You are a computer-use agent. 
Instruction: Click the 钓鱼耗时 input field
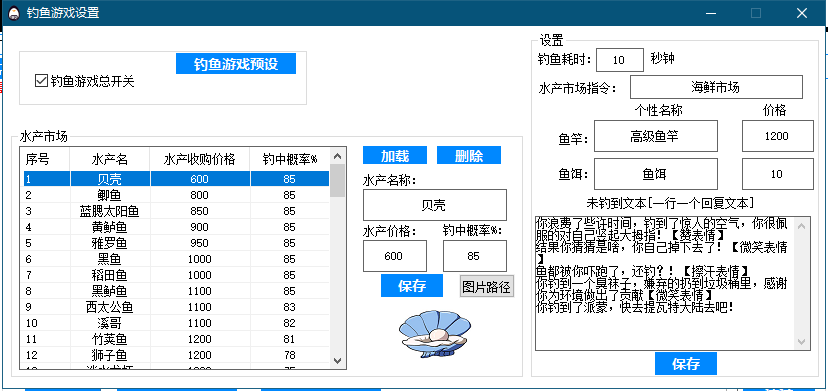point(620,60)
